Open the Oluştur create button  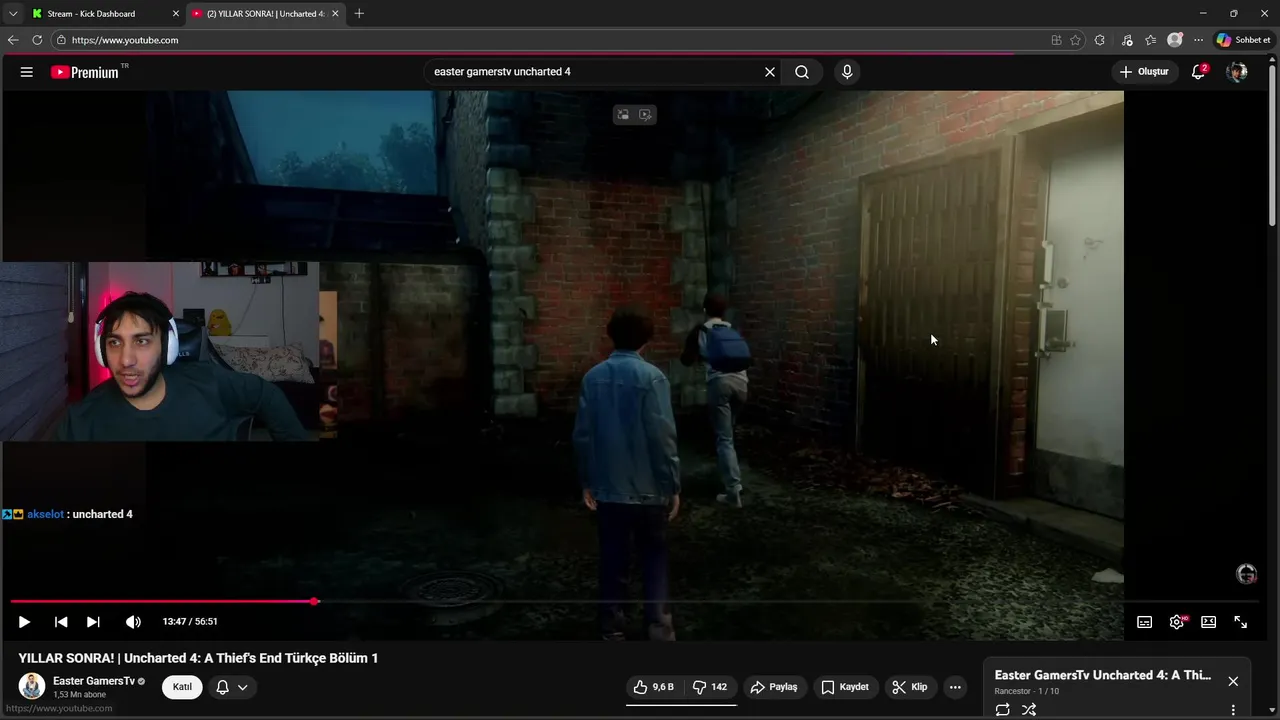(1144, 72)
